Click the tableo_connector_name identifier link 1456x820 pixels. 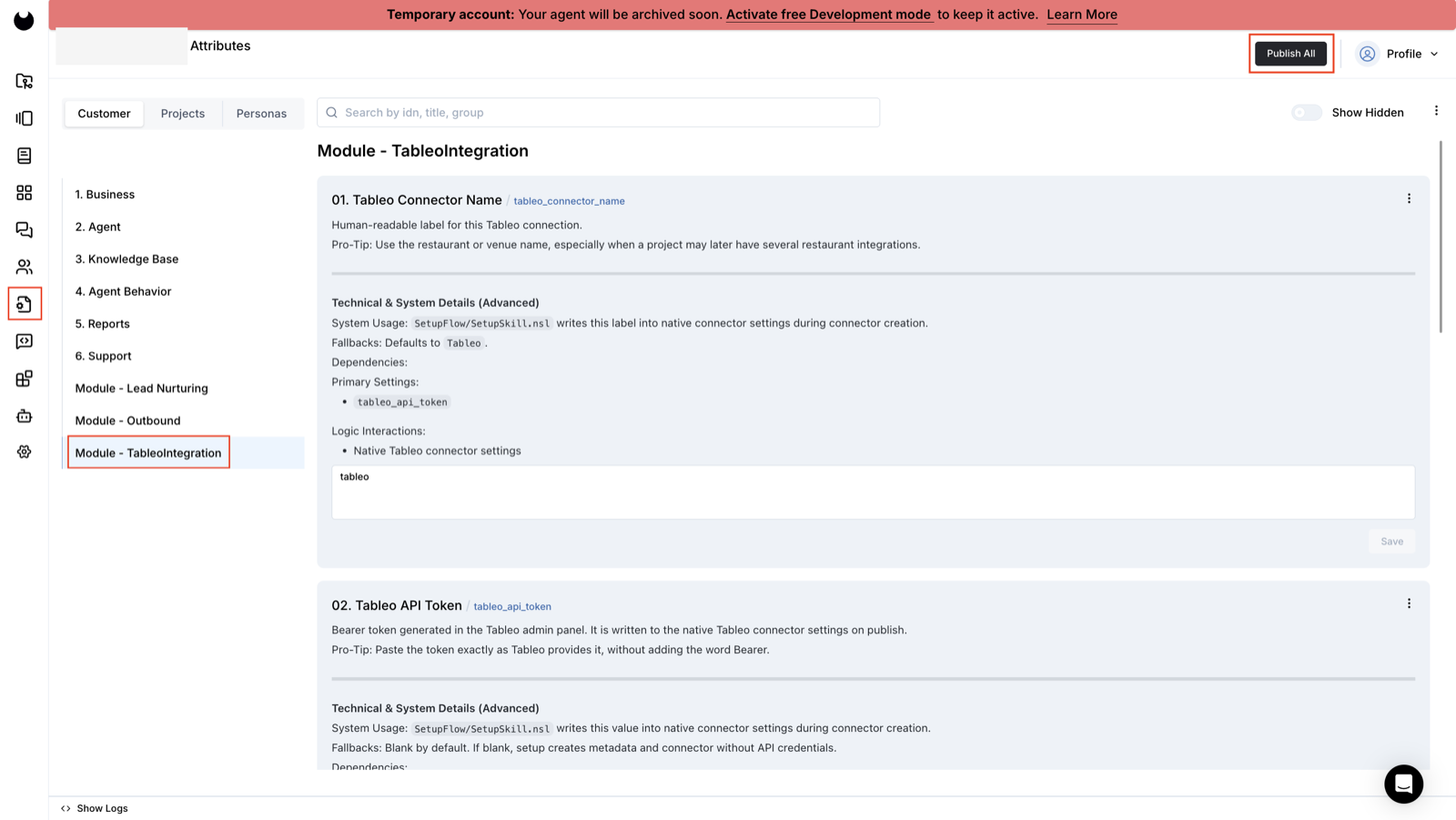click(569, 201)
